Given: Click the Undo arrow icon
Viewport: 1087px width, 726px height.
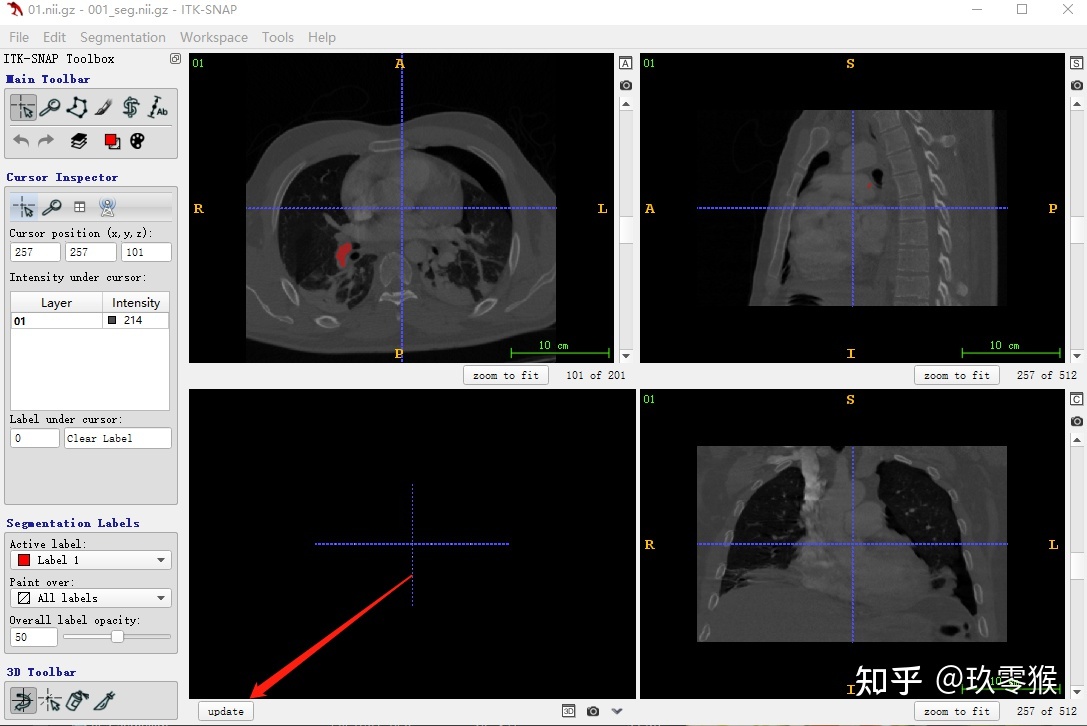Looking at the screenshot, I should (21, 141).
